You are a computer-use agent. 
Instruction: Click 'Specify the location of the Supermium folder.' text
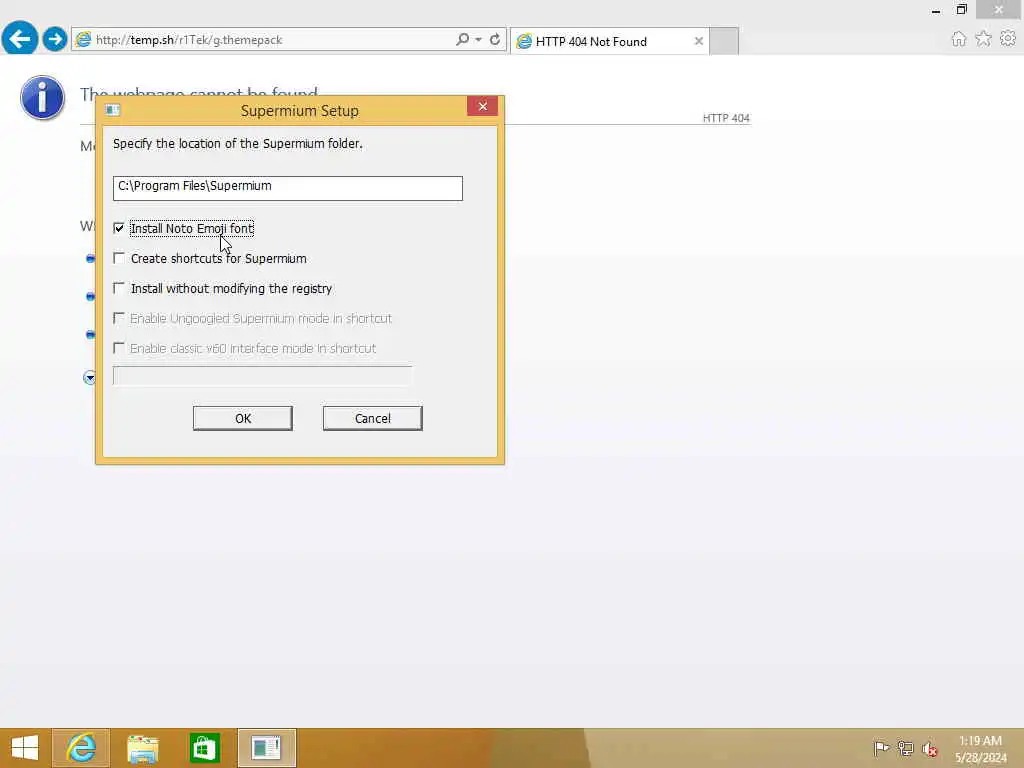(238, 143)
